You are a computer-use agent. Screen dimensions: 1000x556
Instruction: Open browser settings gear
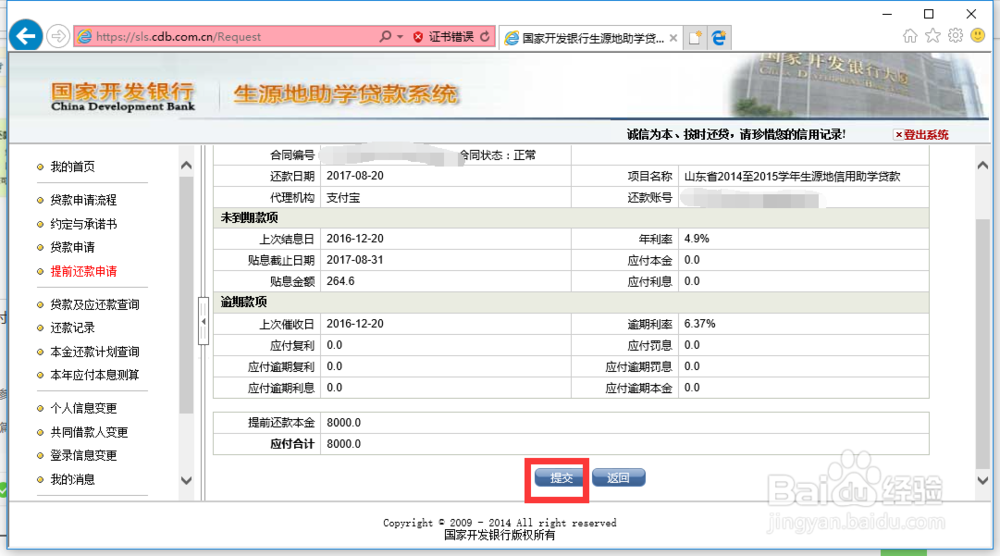[x=955, y=36]
